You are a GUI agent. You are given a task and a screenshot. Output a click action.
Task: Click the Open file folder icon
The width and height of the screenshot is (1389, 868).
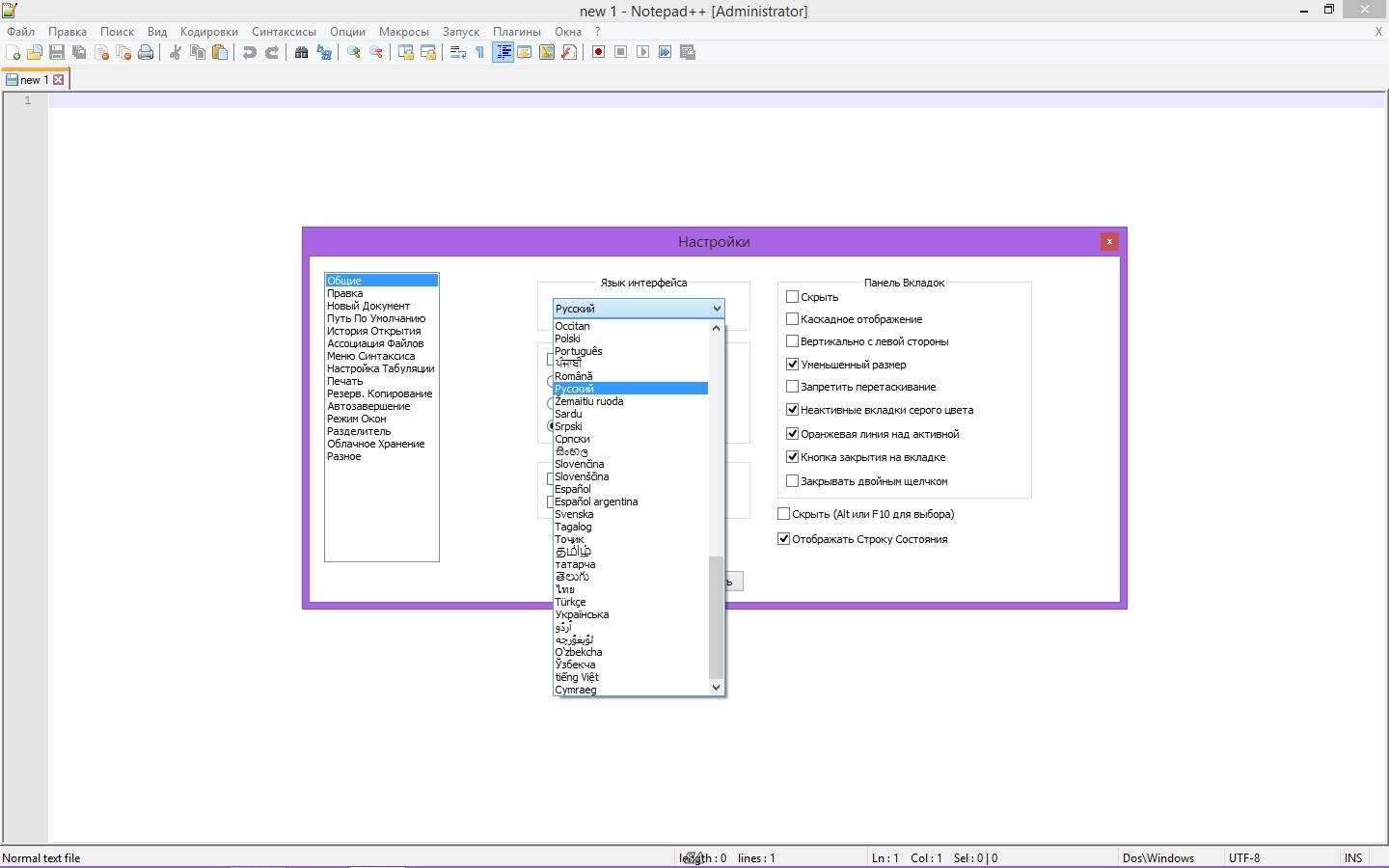[35, 52]
